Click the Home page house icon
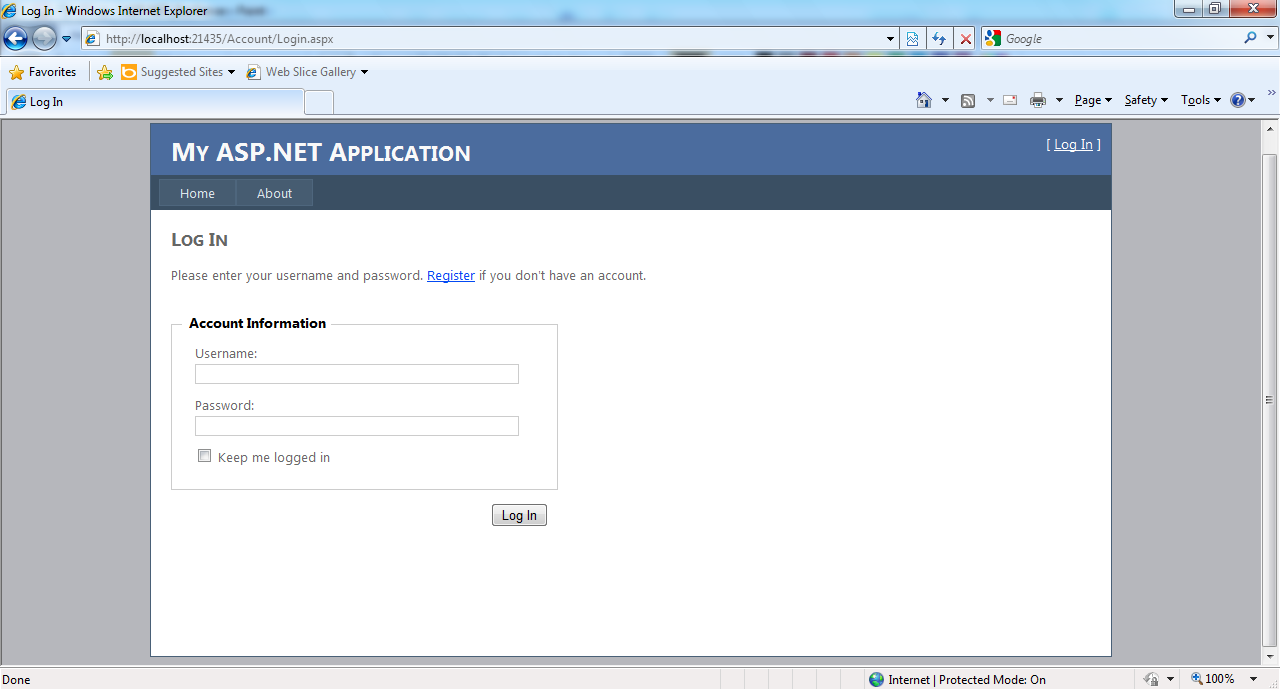 pos(924,100)
